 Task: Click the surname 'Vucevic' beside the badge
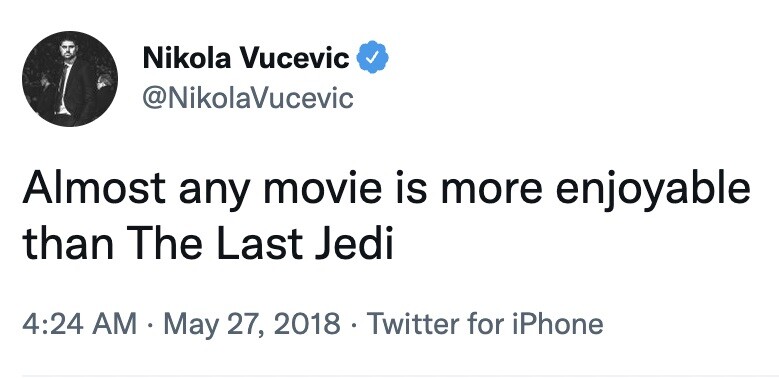click(295, 59)
